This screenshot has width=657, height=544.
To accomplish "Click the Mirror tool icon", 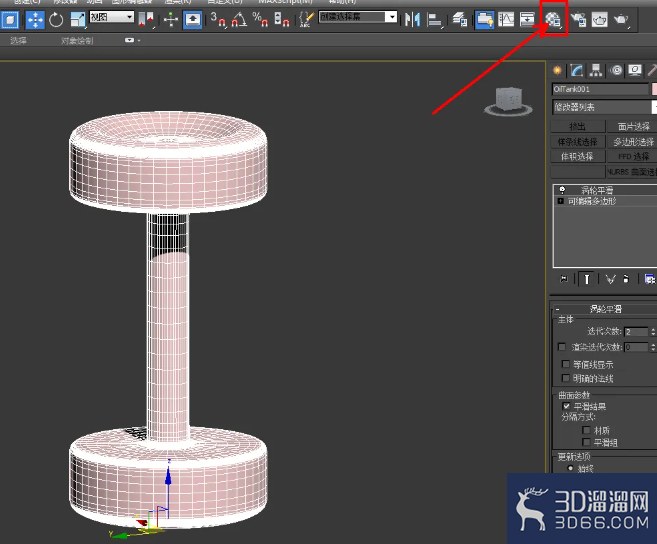I will [x=413, y=19].
